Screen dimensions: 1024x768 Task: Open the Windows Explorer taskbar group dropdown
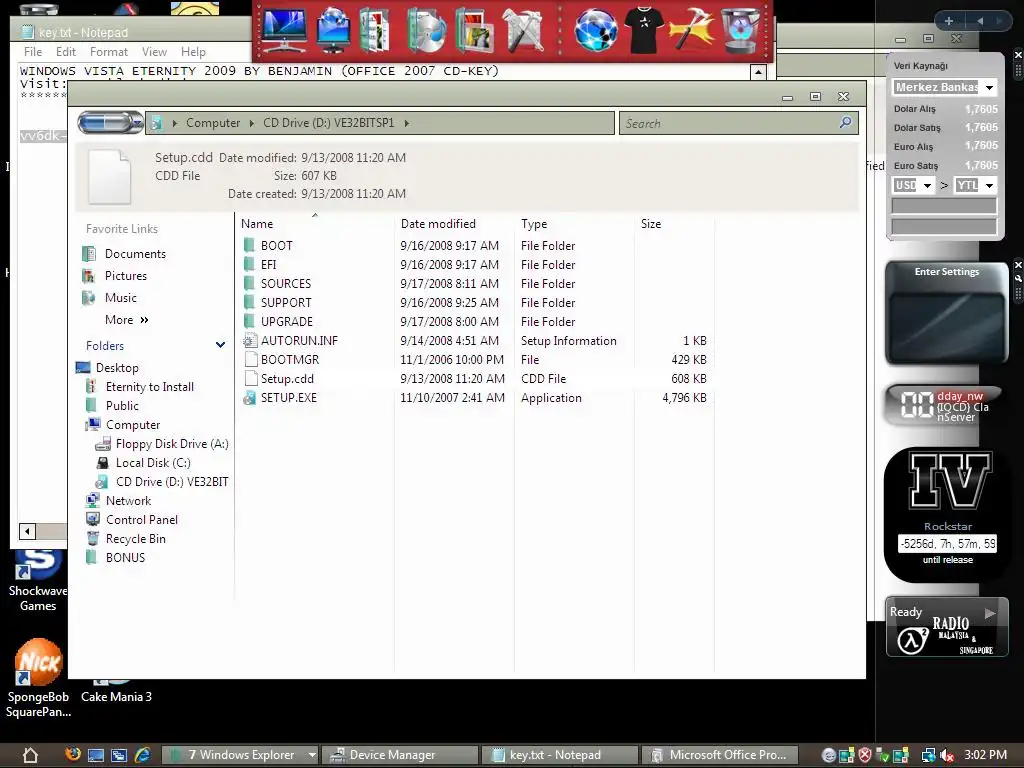click(x=312, y=755)
